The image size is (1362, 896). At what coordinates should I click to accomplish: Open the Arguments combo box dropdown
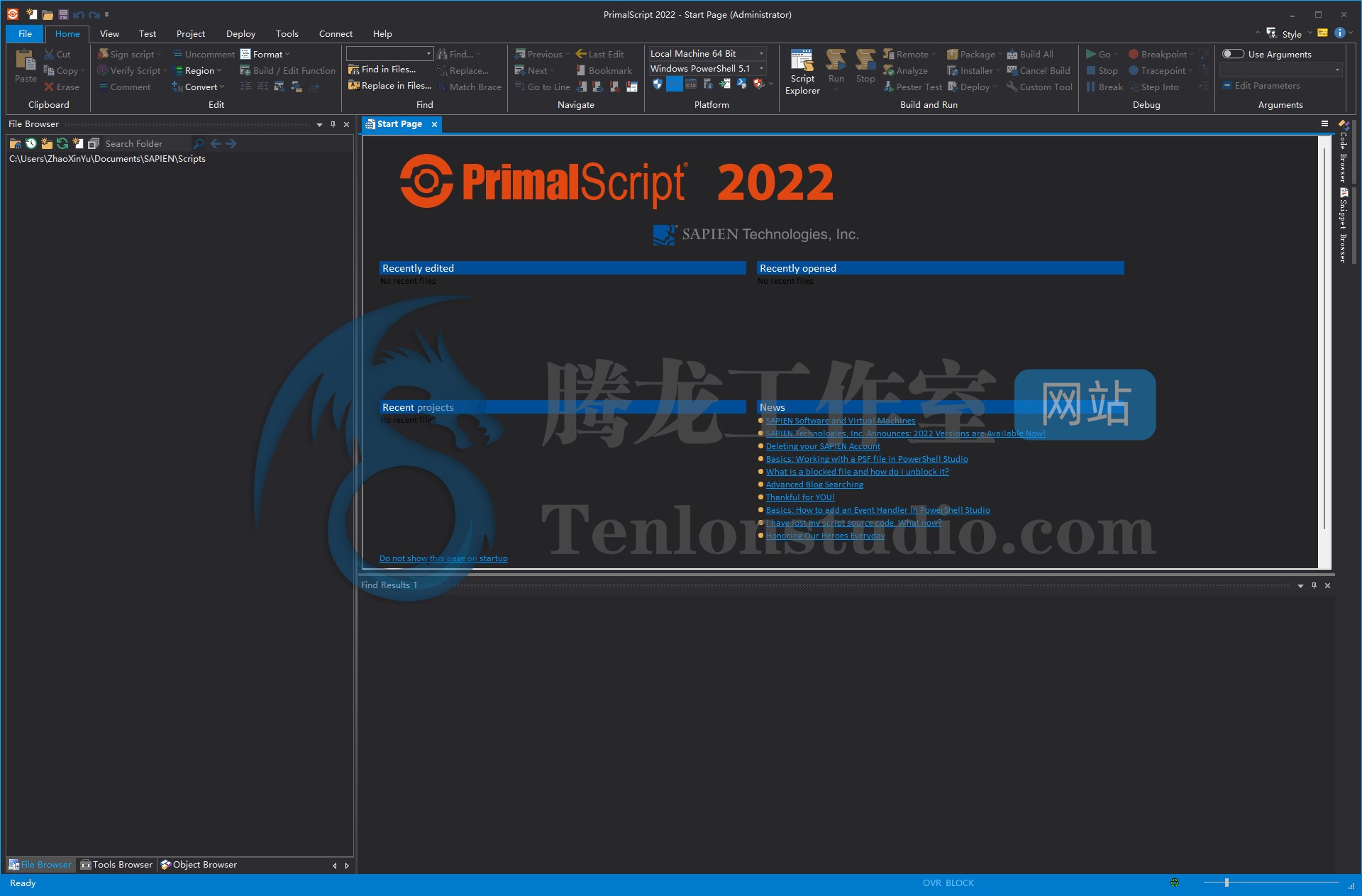[1337, 70]
